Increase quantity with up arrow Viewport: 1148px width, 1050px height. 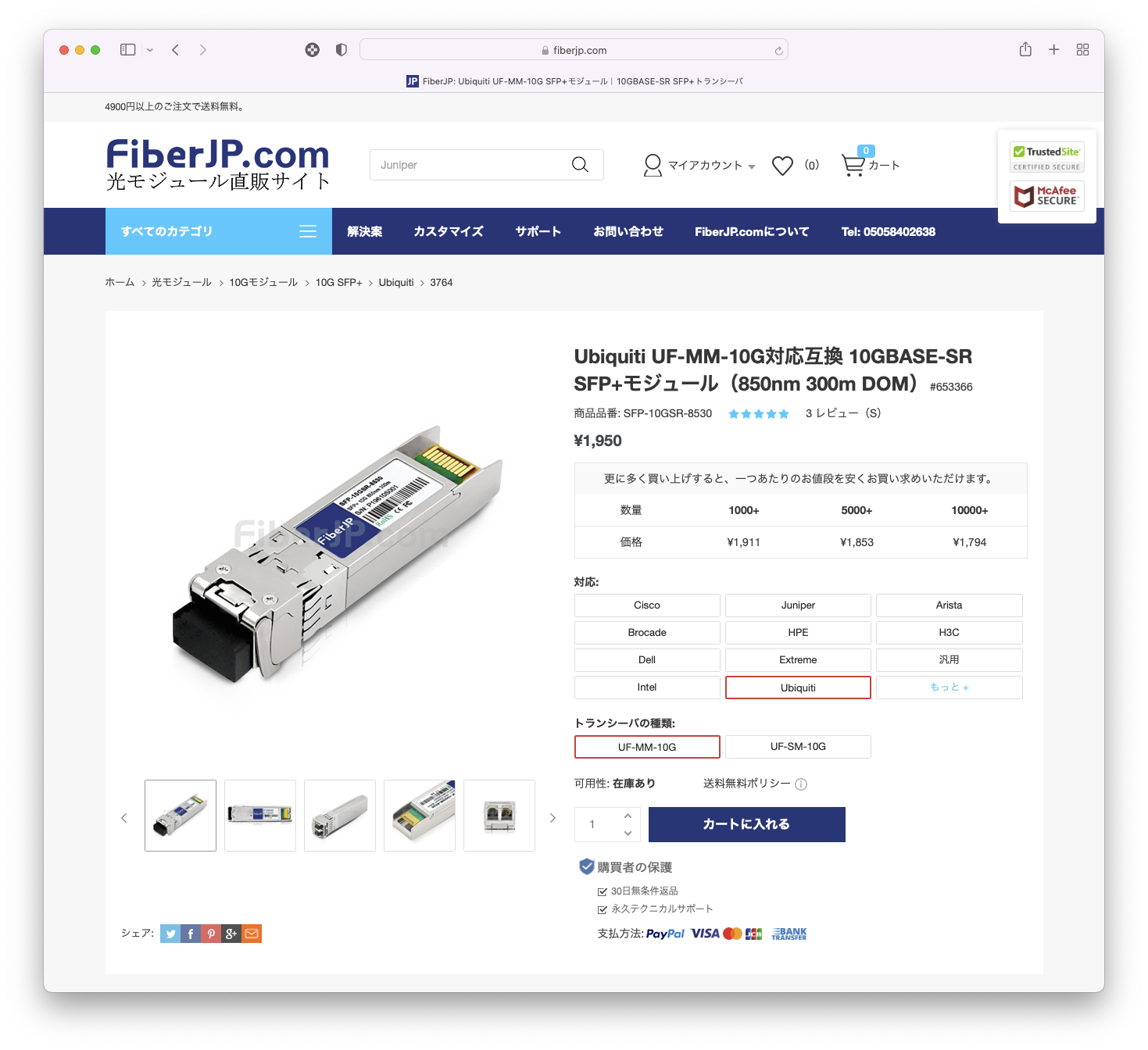(628, 816)
